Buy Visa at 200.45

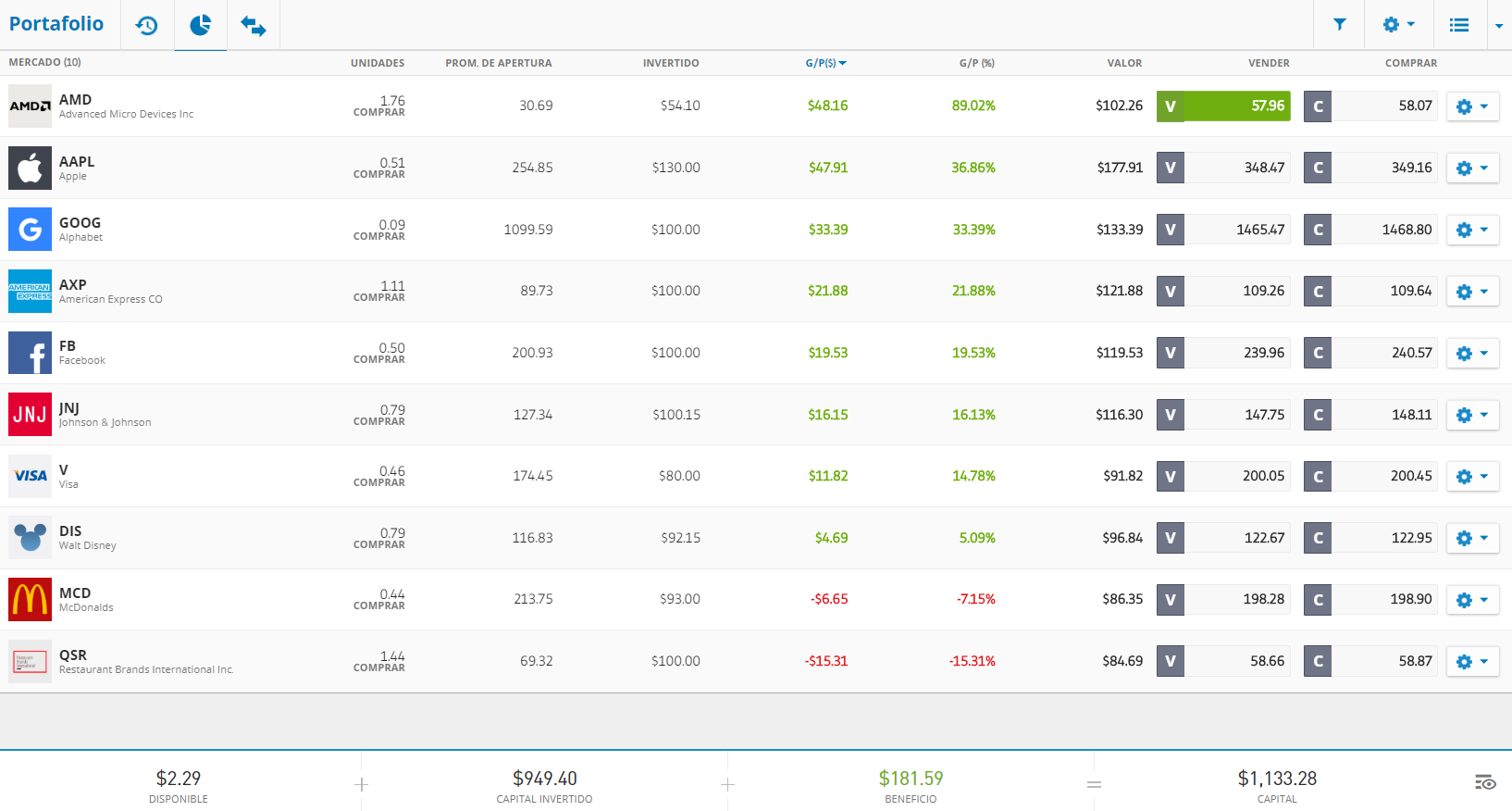(x=1370, y=476)
